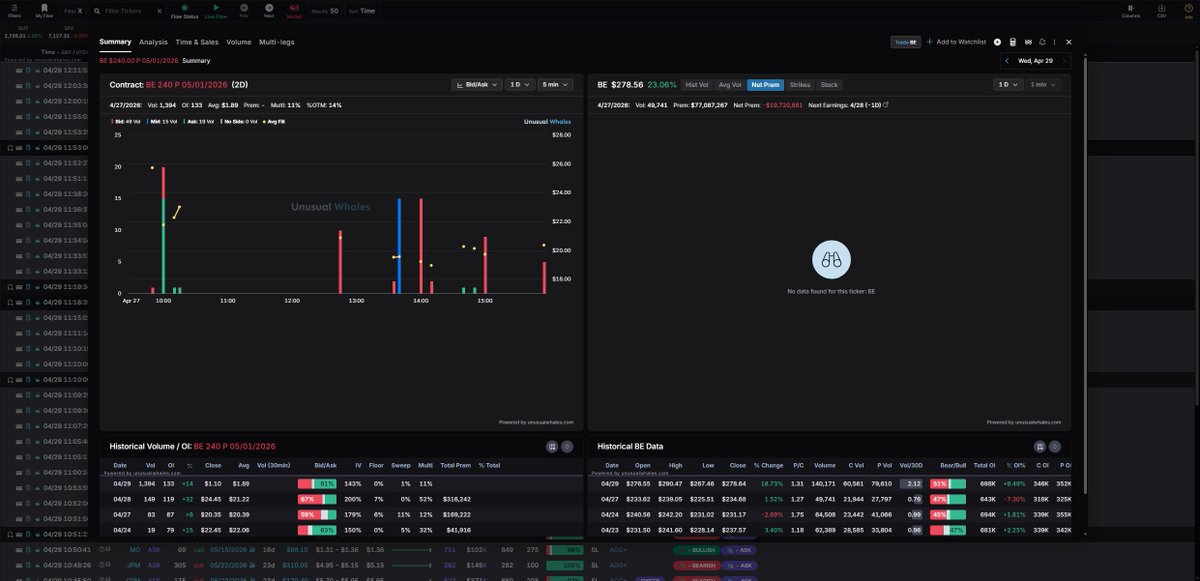Click table view icon in Historical BE Data

tap(1040, 446)
